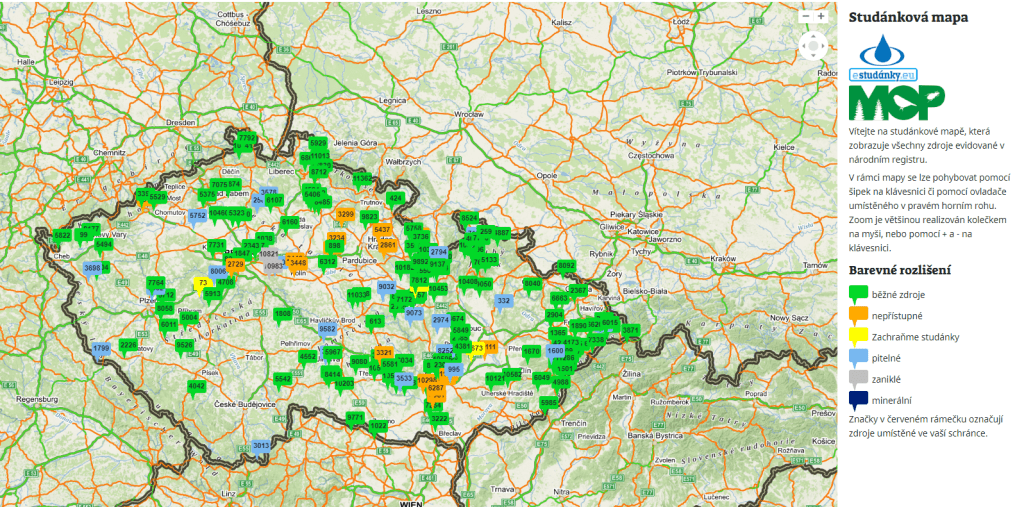
Task: Click green spring marker 3871
Action: [x=630, y=330]
